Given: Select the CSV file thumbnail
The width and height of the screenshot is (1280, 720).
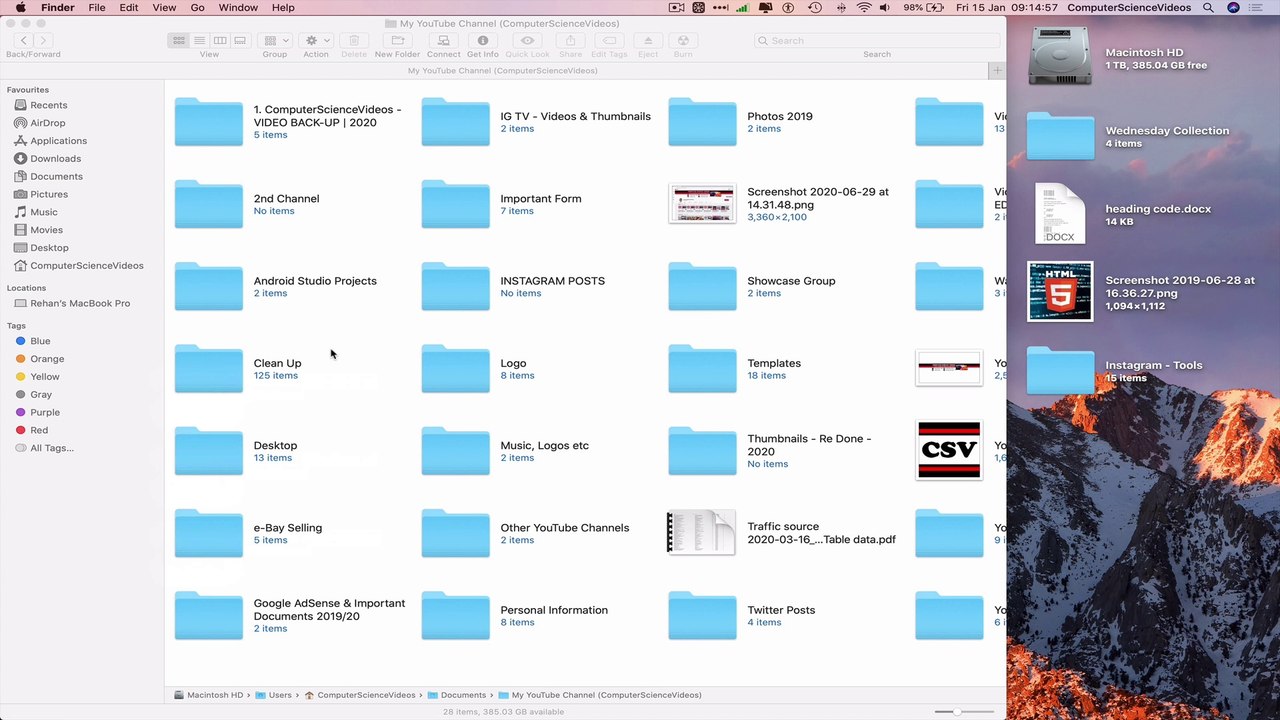Looking at the screenshot, I should (x=949, y=450).
